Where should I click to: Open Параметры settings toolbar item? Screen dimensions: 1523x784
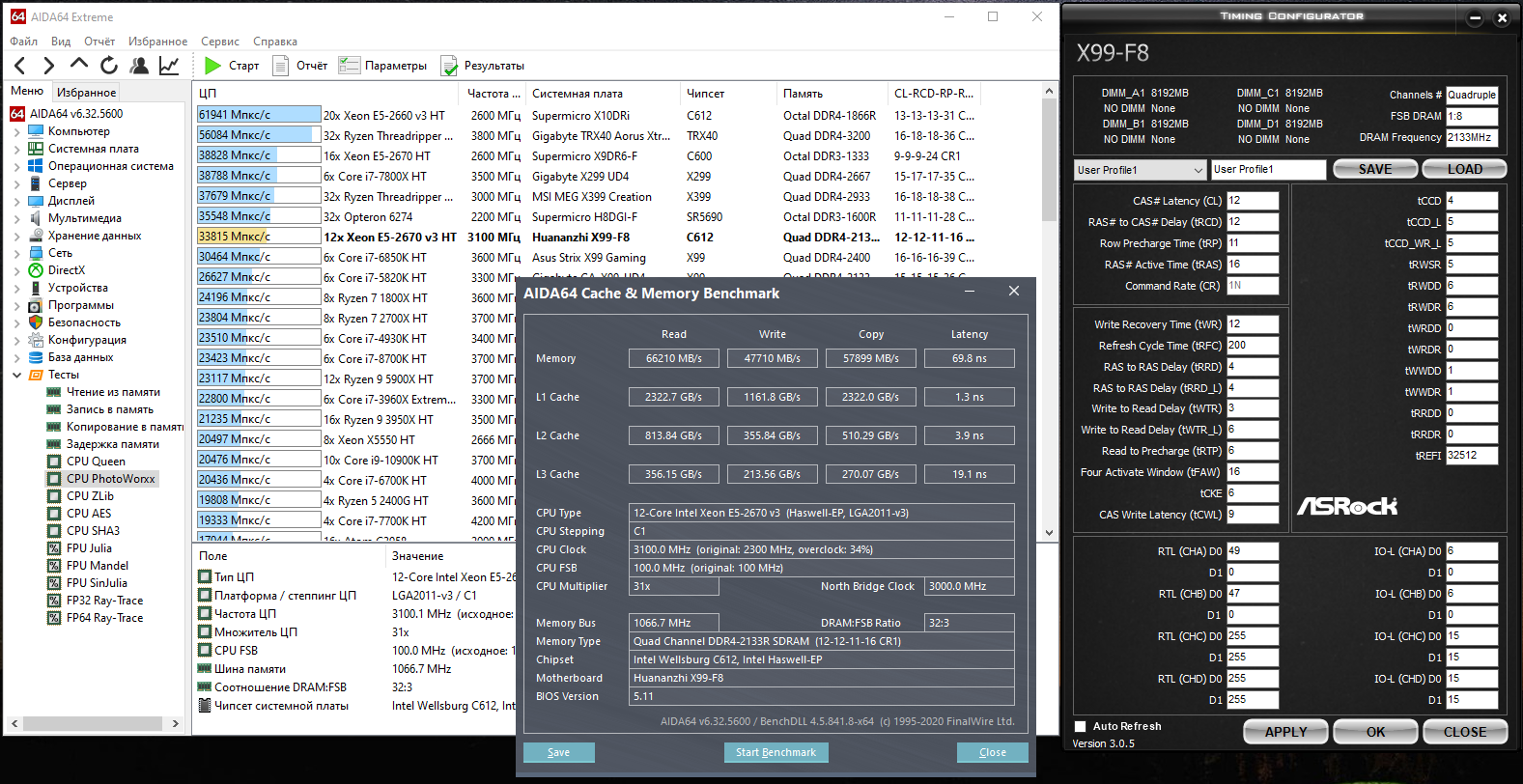point(384,66)
